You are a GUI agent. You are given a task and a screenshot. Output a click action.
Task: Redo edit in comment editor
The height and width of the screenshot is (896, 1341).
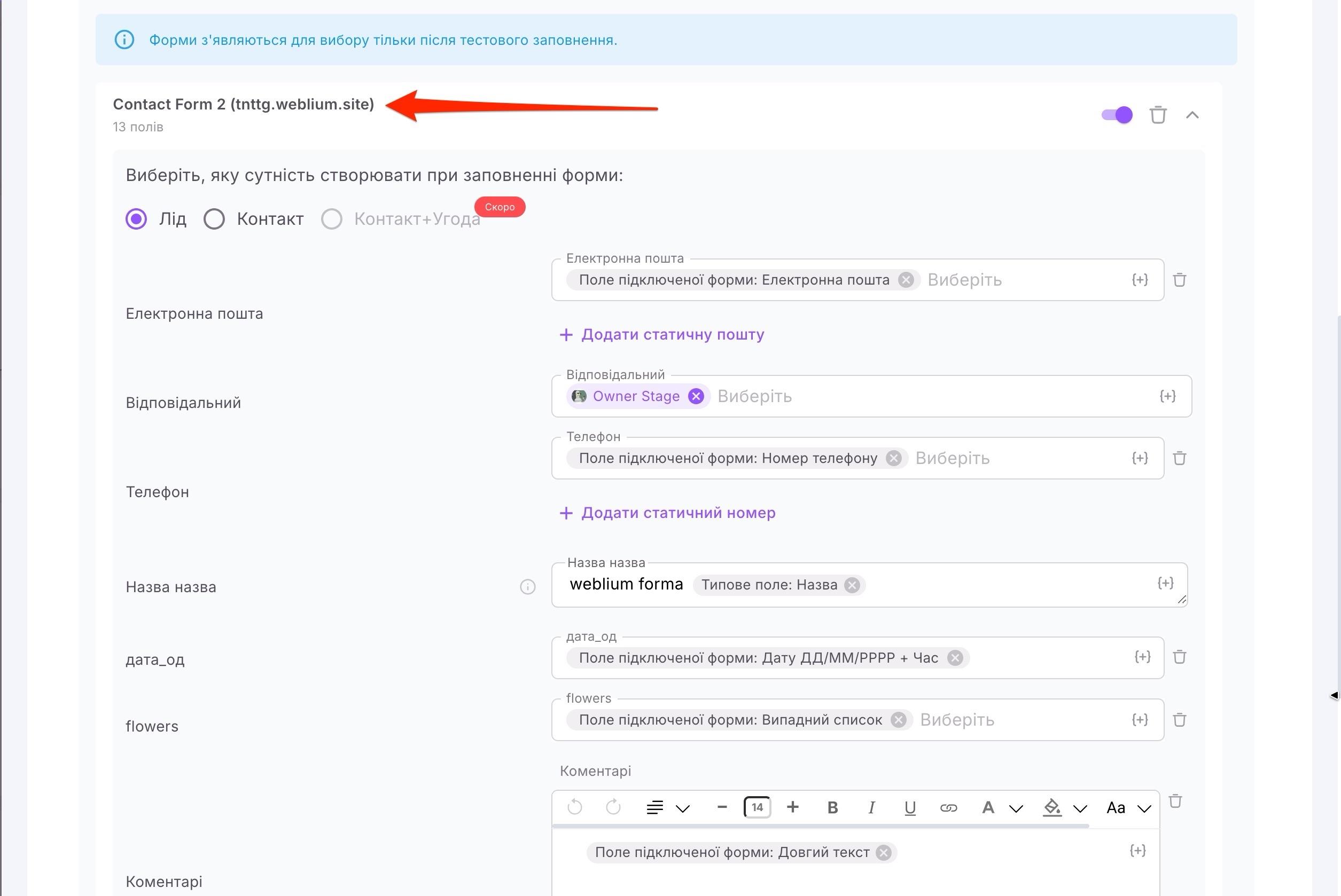613,807
